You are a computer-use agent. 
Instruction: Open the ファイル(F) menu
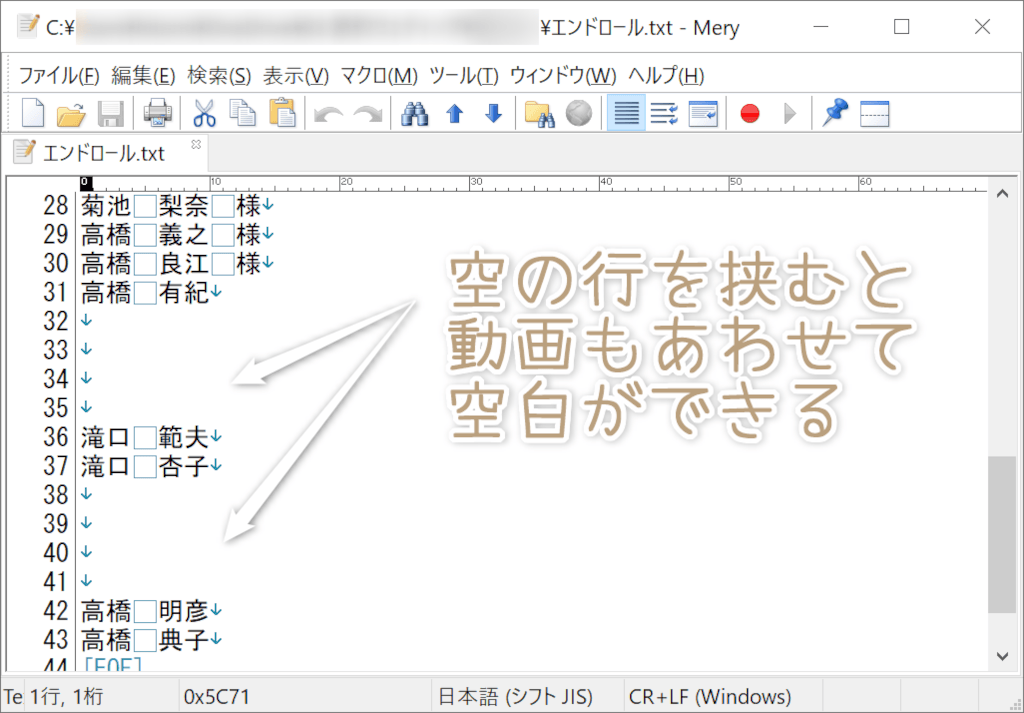(59, 75)
